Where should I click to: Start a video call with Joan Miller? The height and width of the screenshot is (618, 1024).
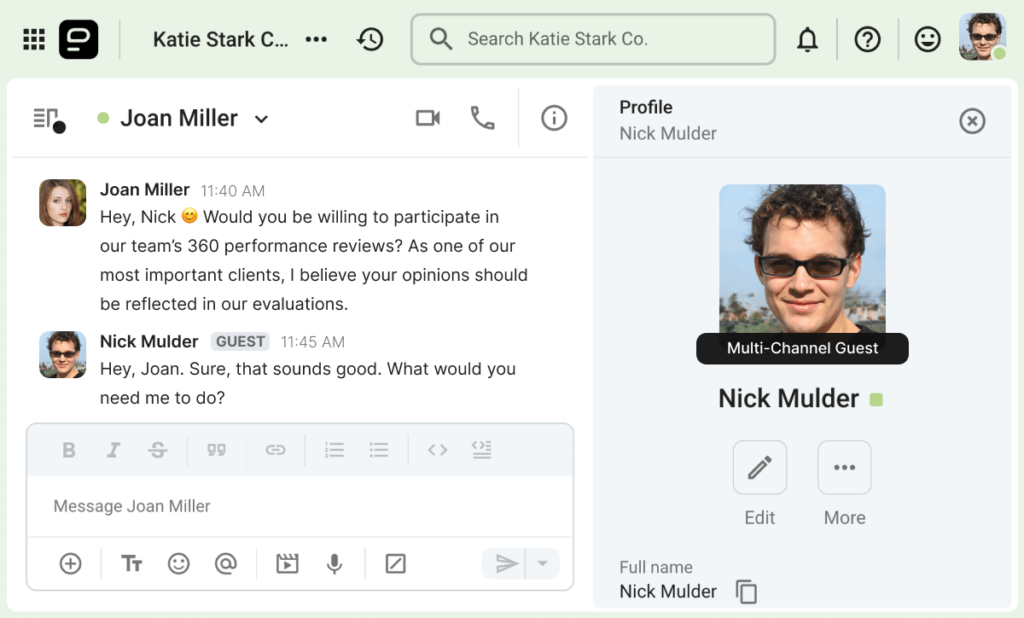click(428, 118)
